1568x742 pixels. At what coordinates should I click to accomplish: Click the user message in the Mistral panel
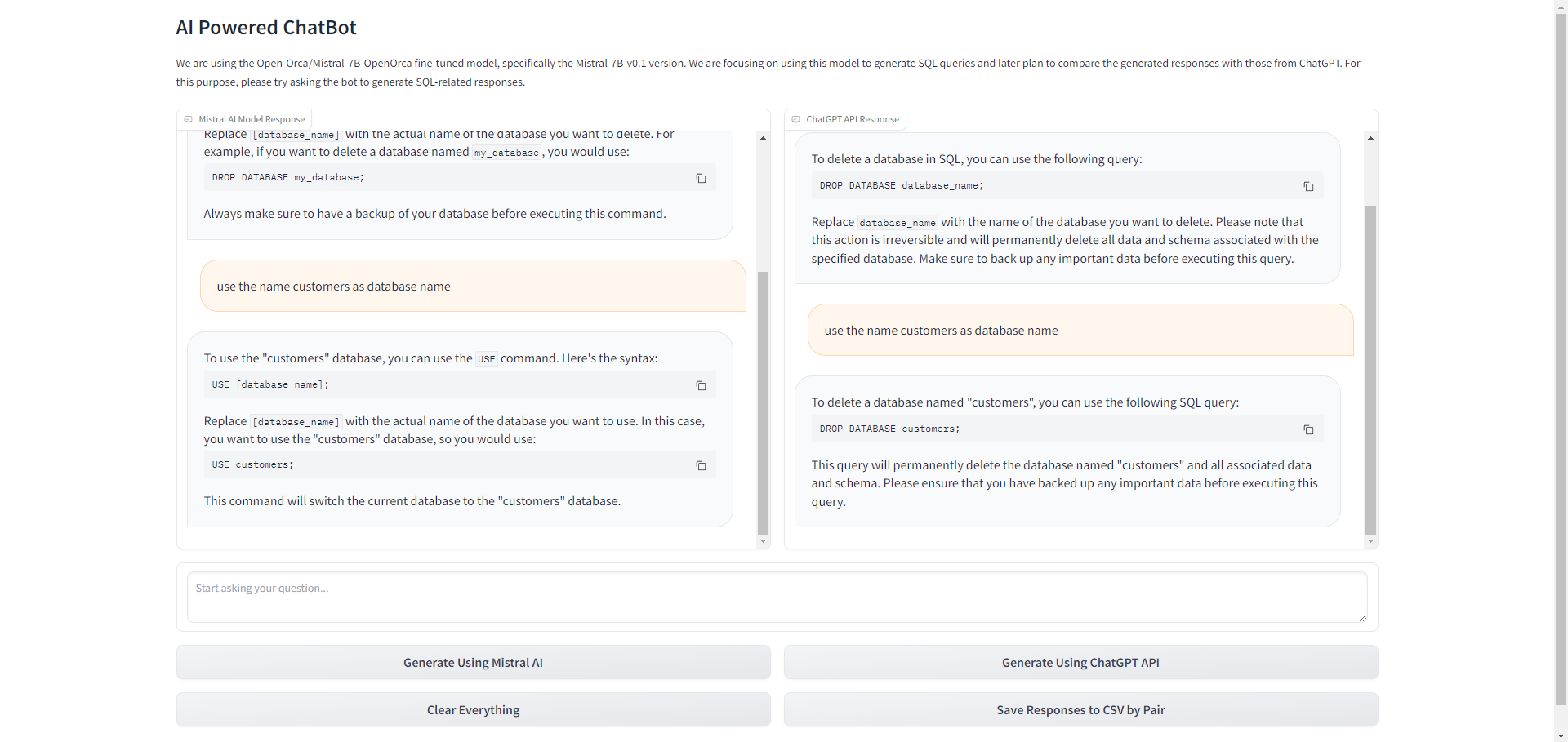[473, 287]
